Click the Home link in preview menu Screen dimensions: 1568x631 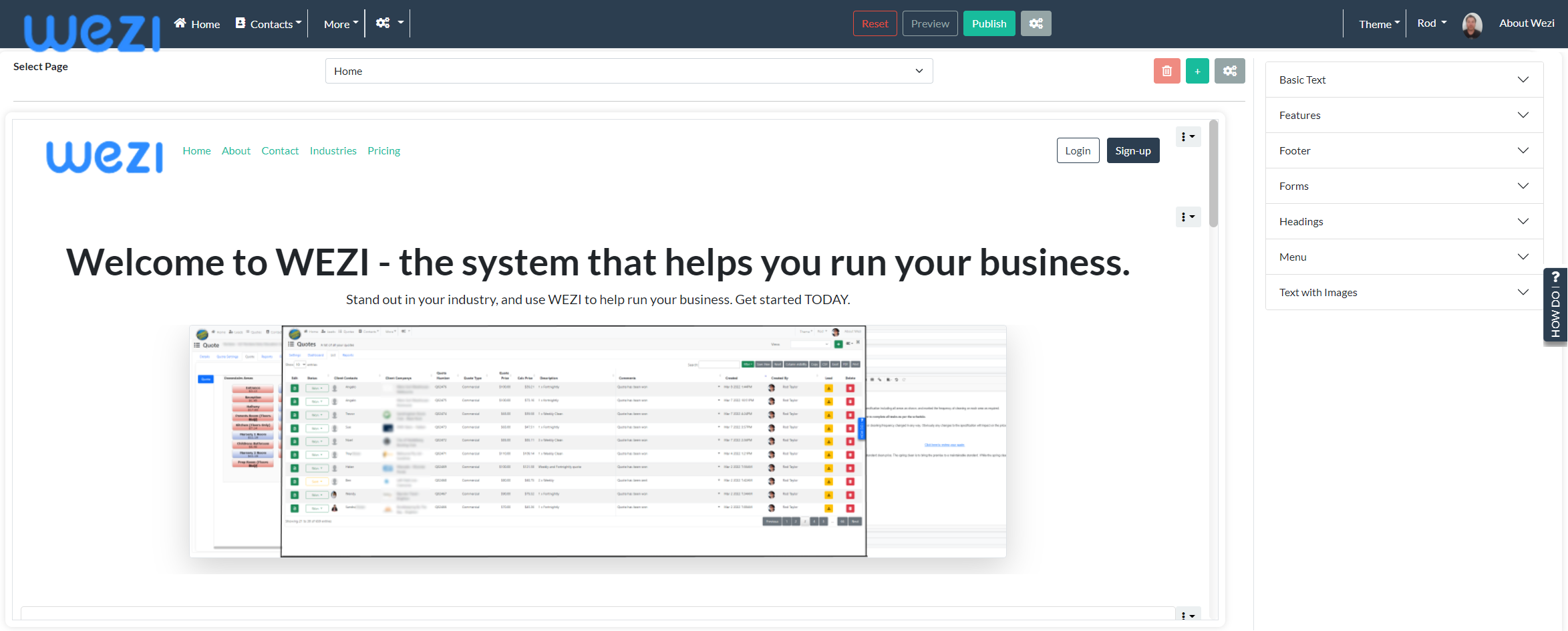tap(196, 151)
